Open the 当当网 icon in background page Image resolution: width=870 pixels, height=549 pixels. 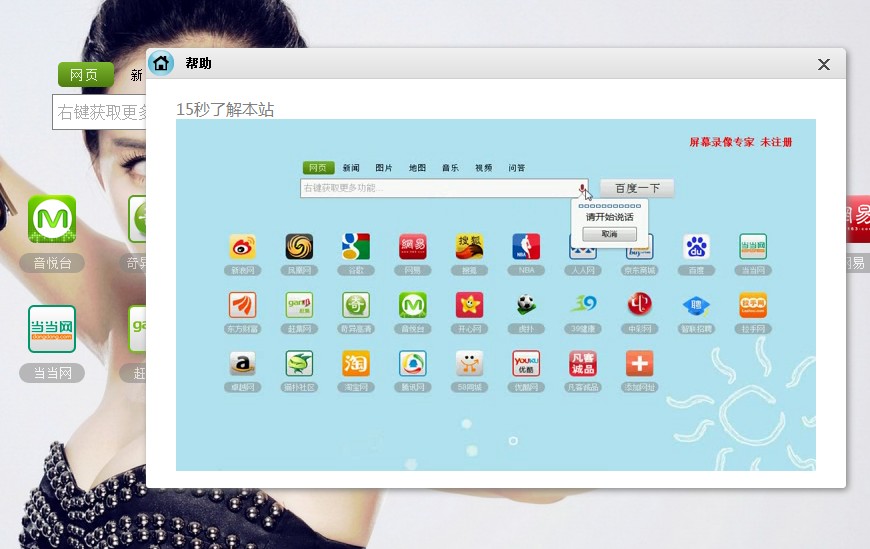pyautogui.click(x=52, y=329)
